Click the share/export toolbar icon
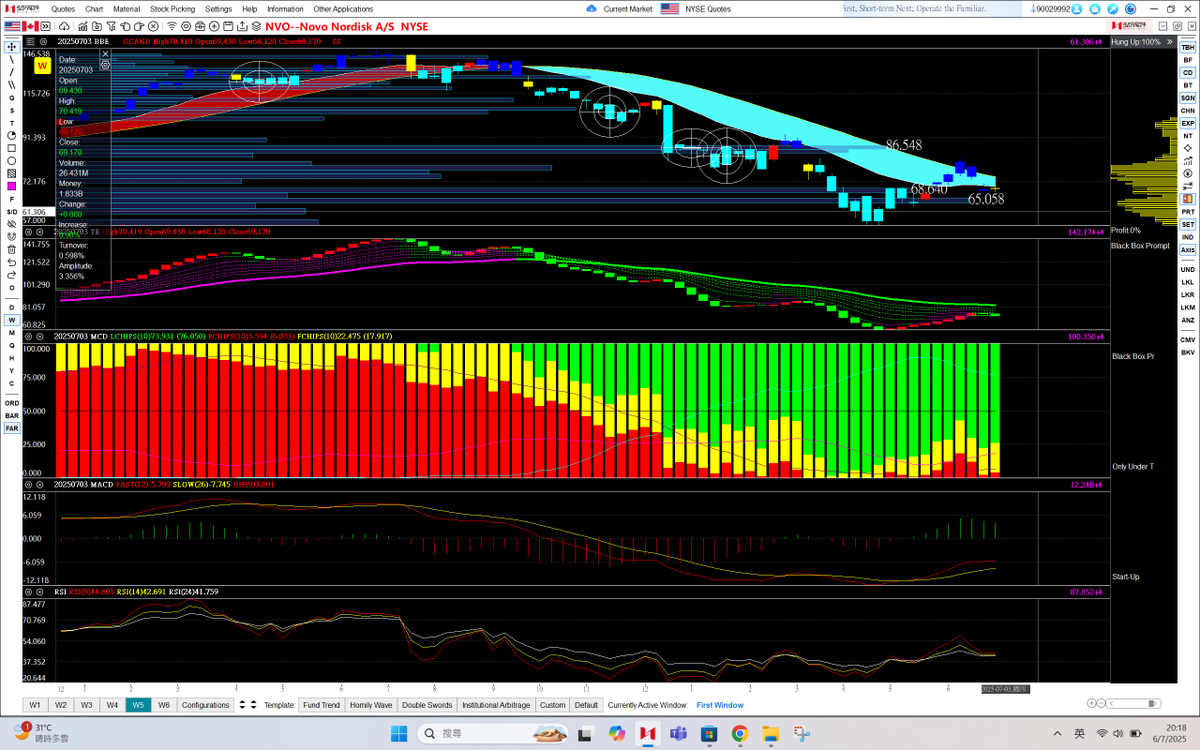 point(243,26)
